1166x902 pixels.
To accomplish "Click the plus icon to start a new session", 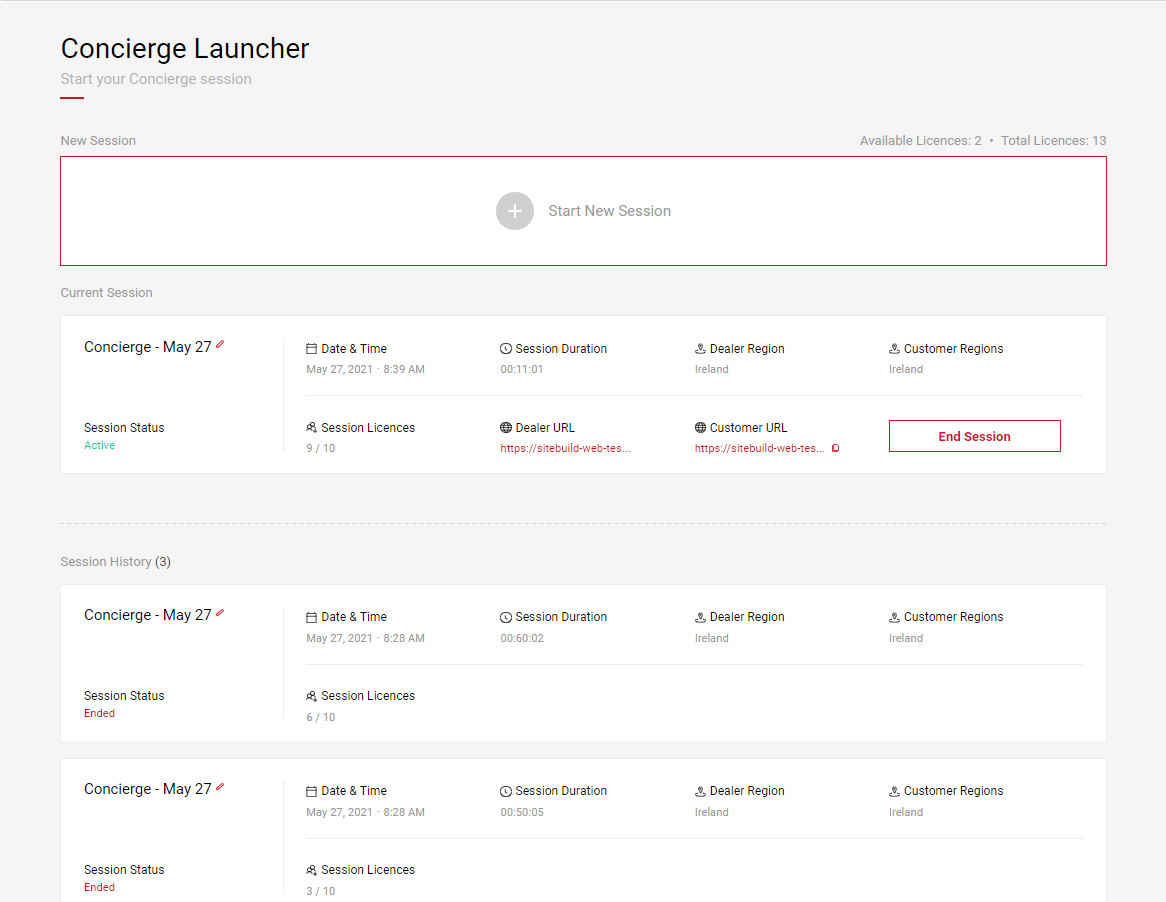I will (x=515, y=211).
